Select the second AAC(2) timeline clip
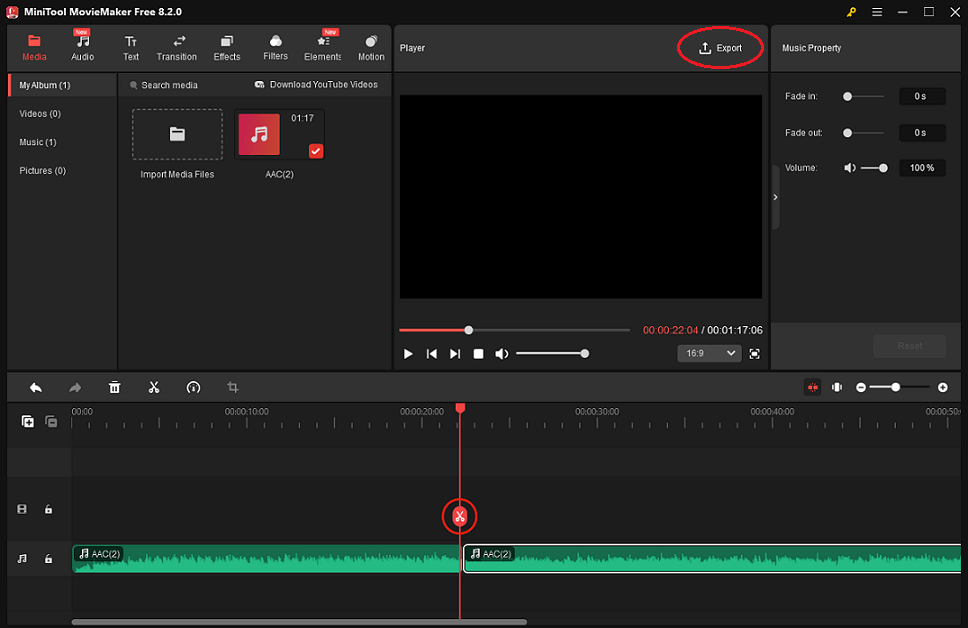Image resolution: width=968 pixels, height=628 pixels. point(712,559)
